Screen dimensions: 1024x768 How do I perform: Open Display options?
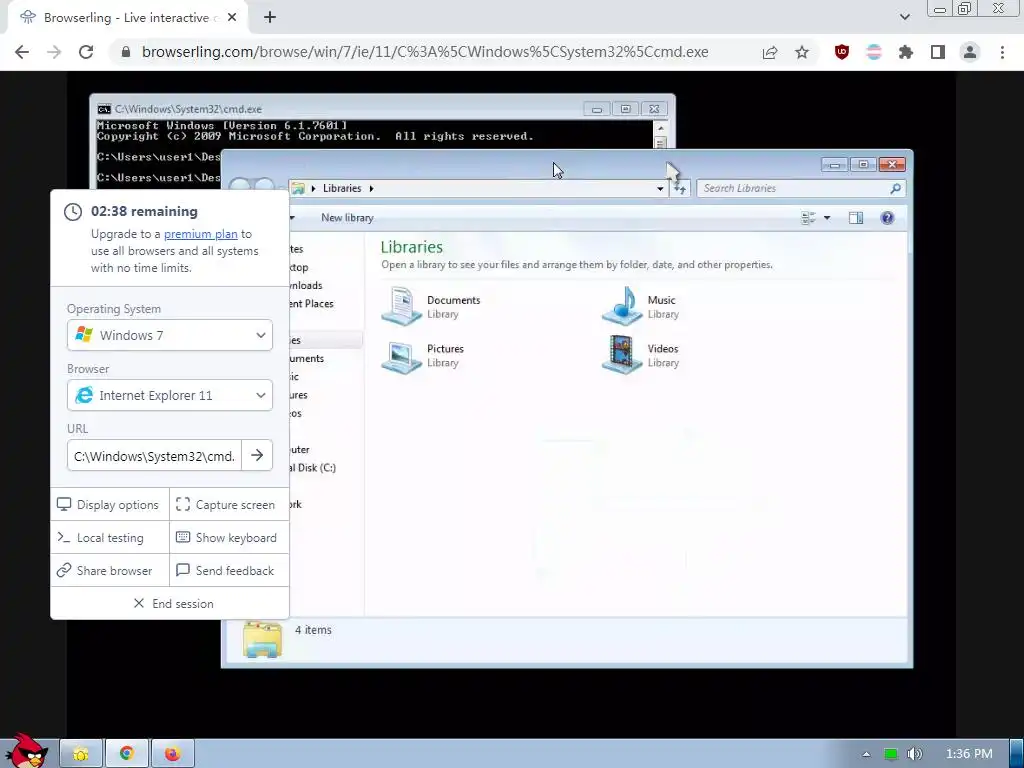[x=108, y=505]
